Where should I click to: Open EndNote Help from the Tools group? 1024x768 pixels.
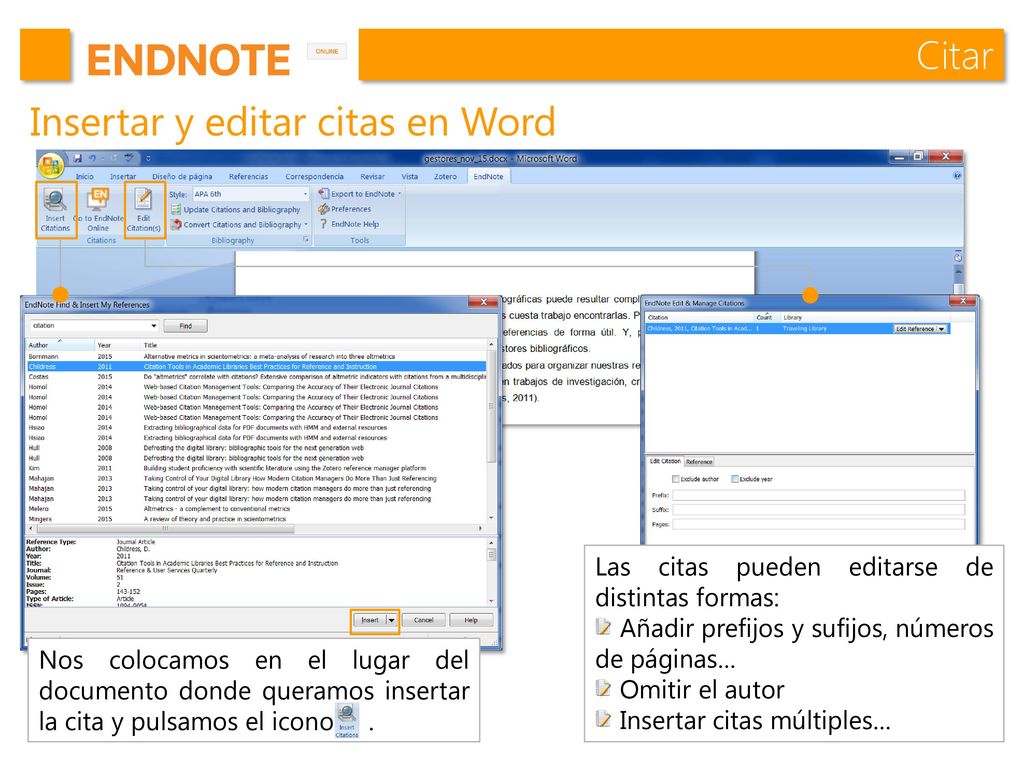click(349, 224)
